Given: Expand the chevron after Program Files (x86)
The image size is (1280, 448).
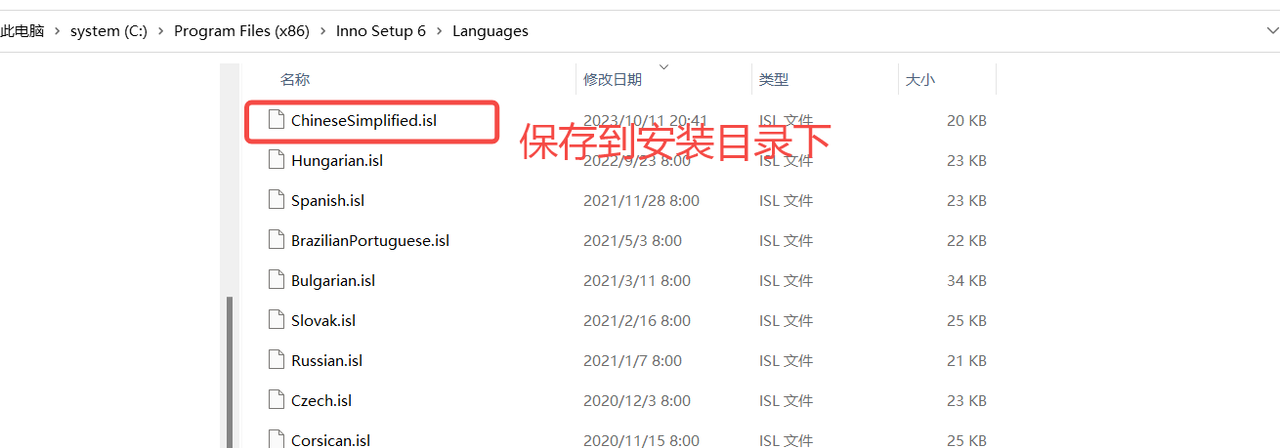Looking at the screenshot, I should coord(323,31).
